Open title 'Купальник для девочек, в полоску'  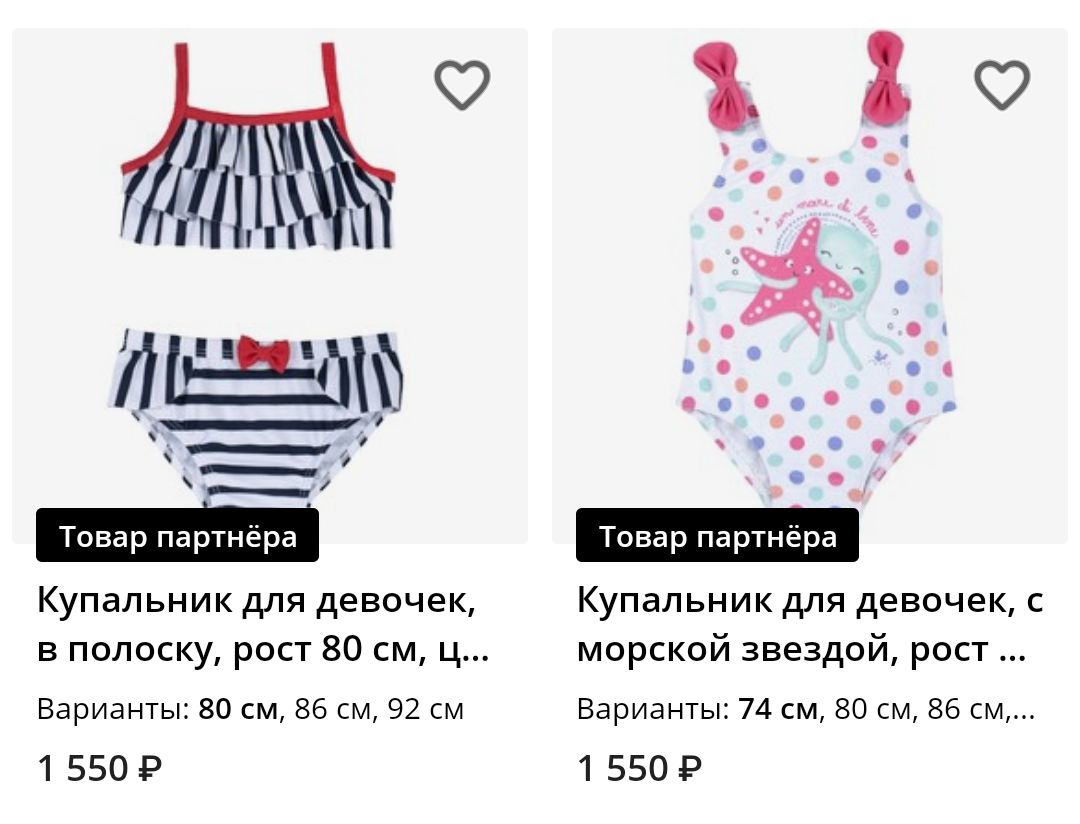point(263,624)
